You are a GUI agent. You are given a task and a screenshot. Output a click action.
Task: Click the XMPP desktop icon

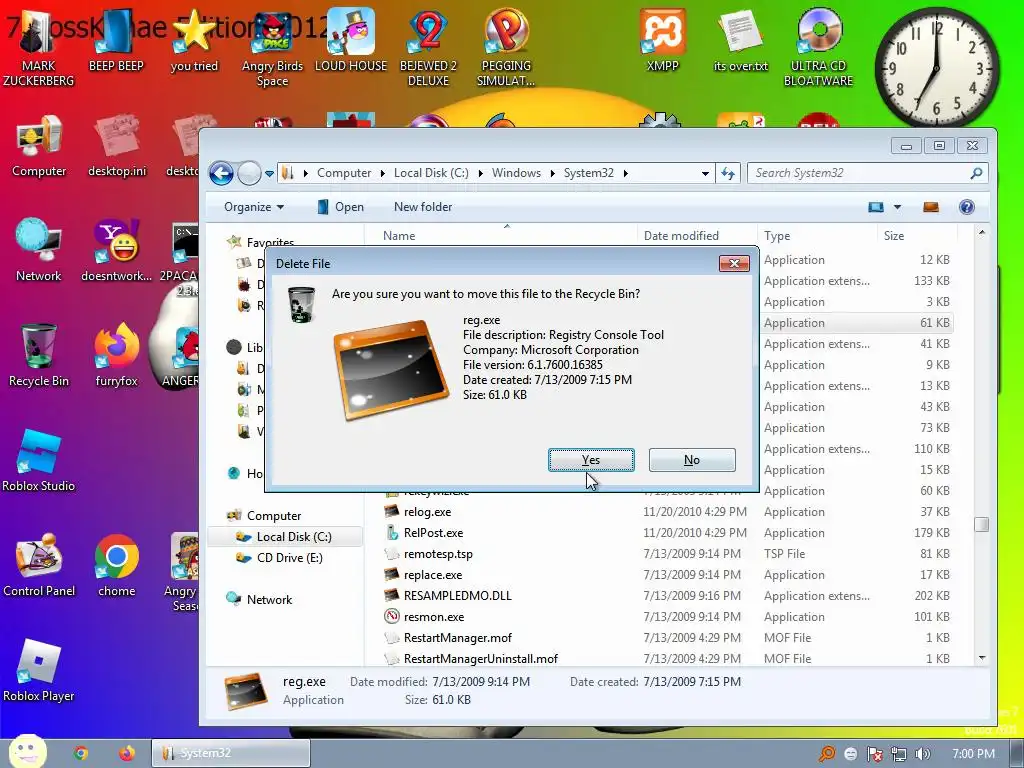tap(662, 40)
